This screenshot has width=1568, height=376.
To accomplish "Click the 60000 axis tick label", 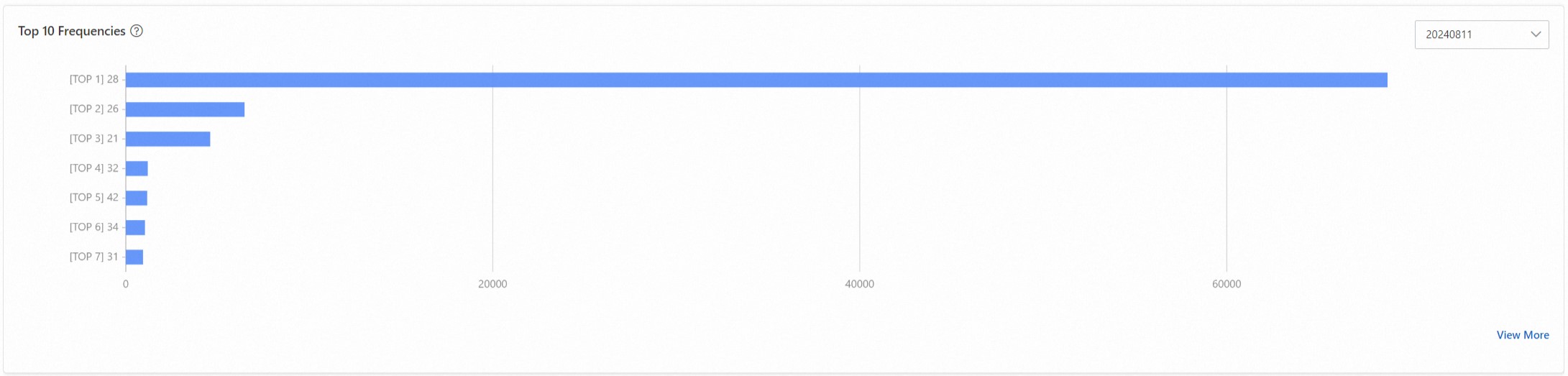I will pos(1227,284).
